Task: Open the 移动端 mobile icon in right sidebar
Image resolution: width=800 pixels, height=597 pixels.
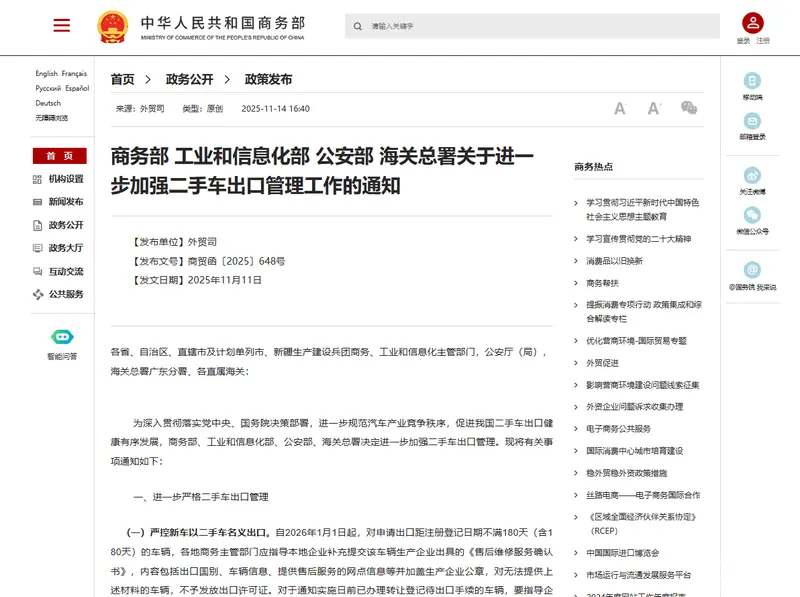Action: point(752,81)
